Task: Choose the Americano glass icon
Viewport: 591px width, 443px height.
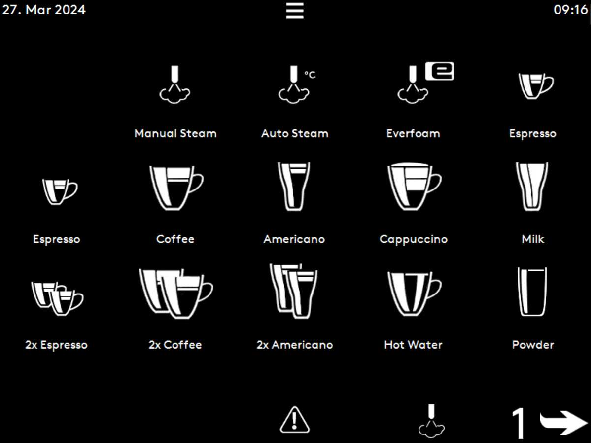Action: pyautogui.click(x=294, y=186)
